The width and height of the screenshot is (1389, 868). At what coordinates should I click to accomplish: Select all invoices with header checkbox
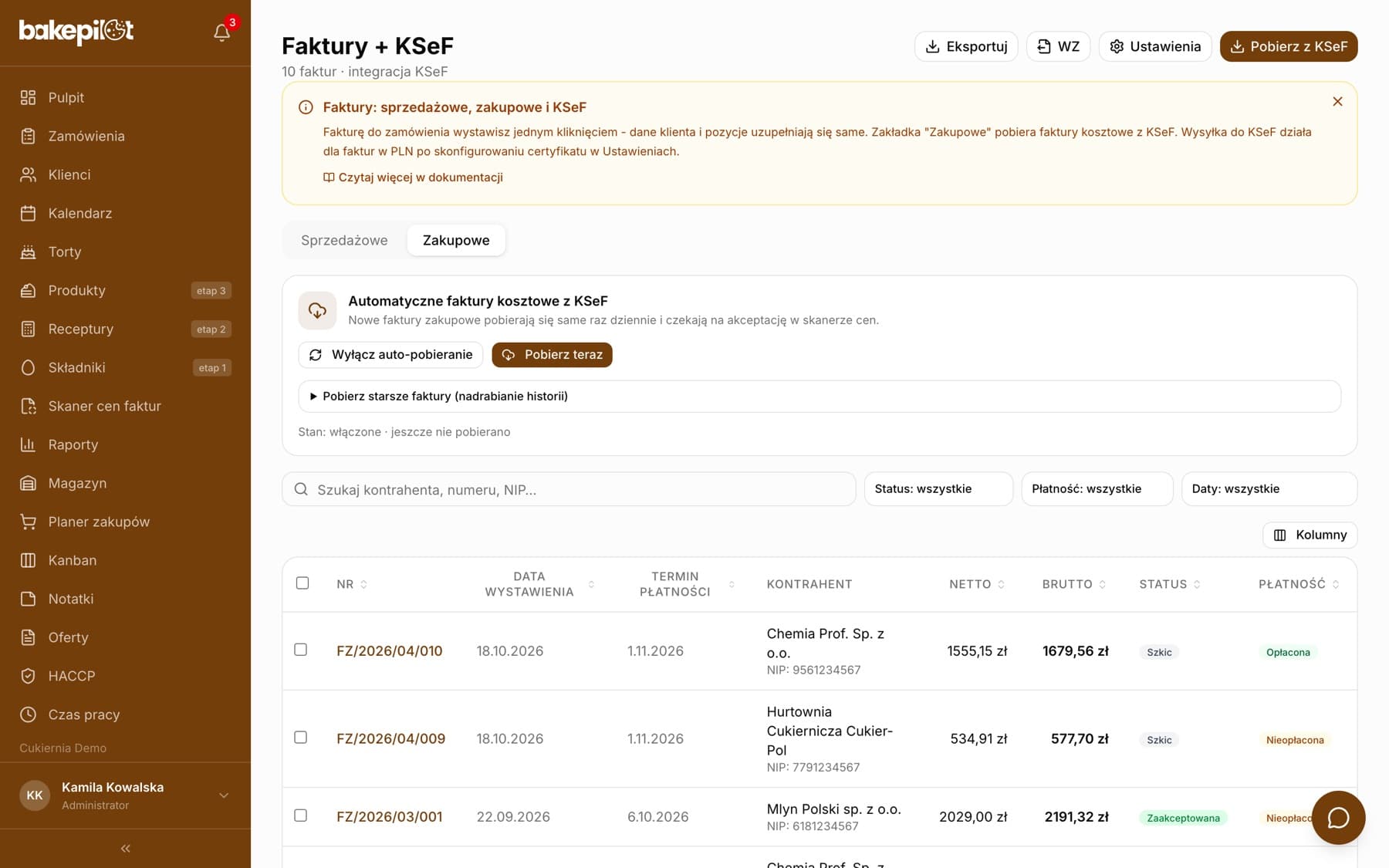click(x=302, y=583)
